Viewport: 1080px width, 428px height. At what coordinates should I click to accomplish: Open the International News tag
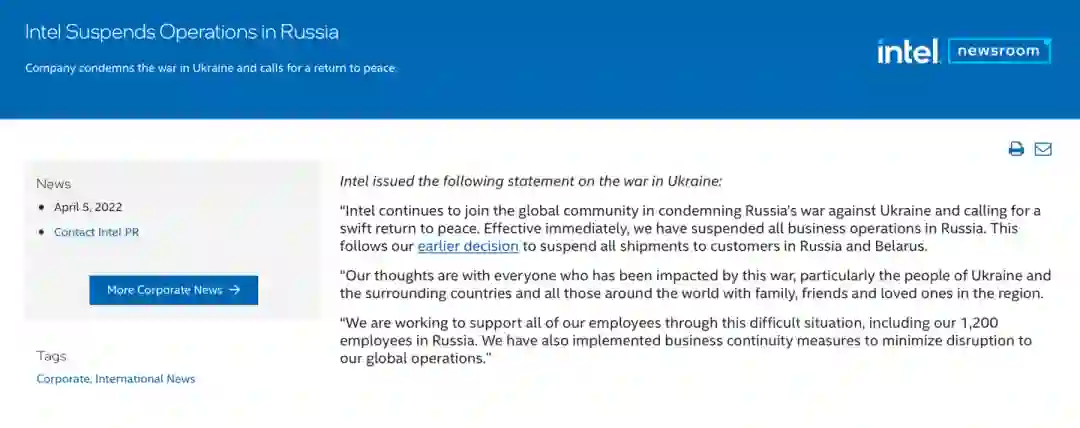(x=145, y=379)
